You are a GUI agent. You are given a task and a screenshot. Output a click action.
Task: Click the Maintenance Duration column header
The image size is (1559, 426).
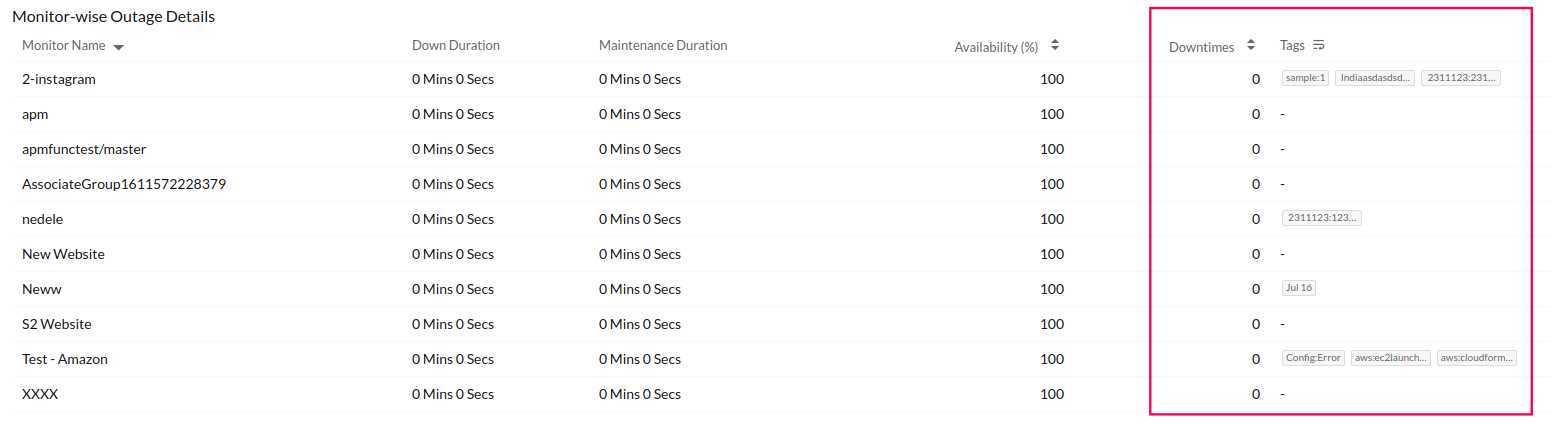click(x=662, y=46)
